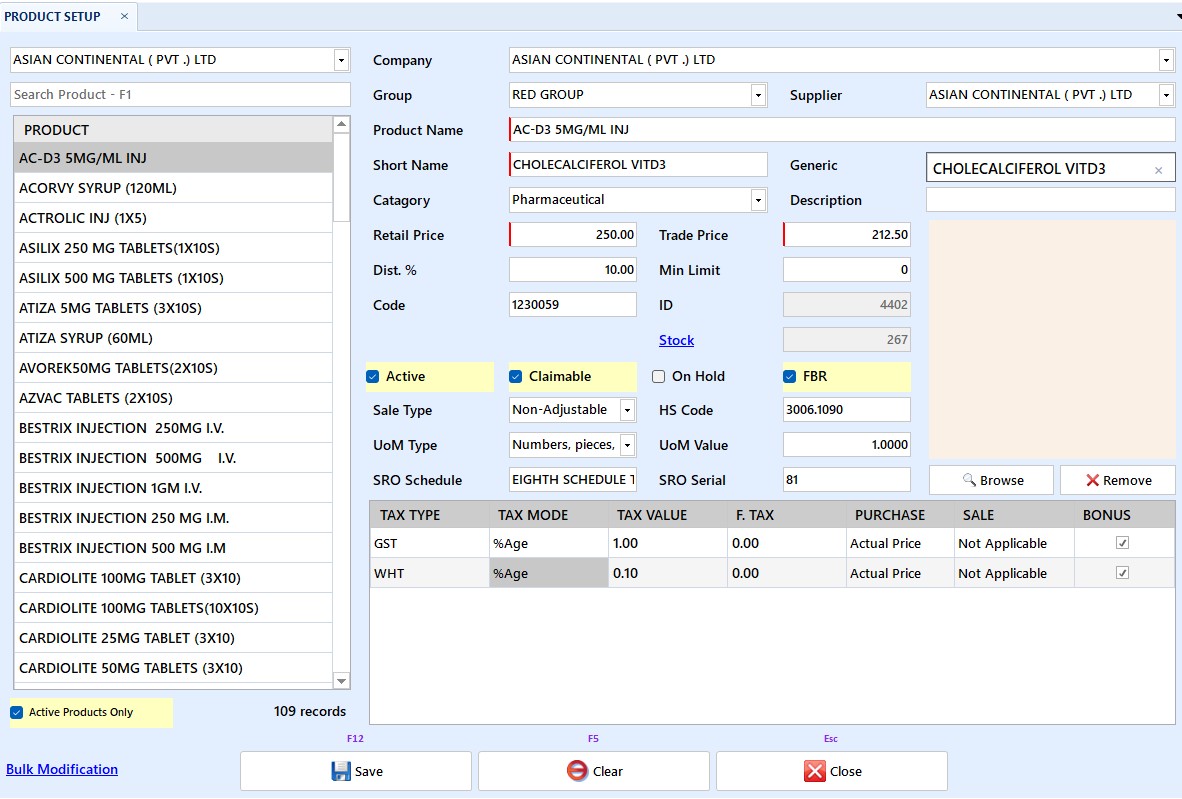The height and width of the screenshot is (799, 1182).
Task: Toggle Active Products Only checkbox
Action: pyautogui.click(x=17, y=712)
